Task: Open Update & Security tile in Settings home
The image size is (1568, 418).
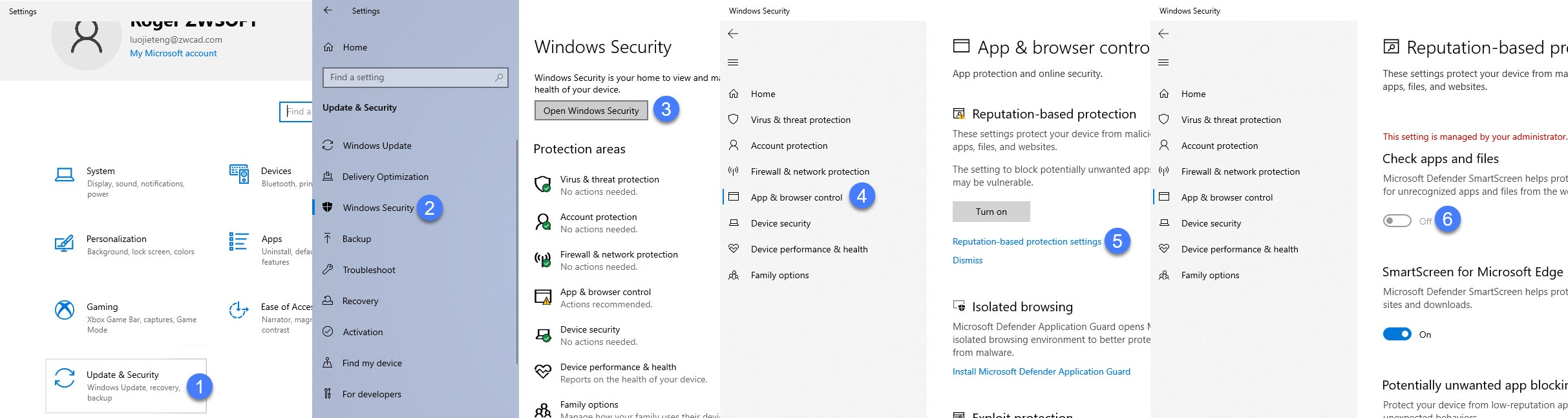Action: 126,386
